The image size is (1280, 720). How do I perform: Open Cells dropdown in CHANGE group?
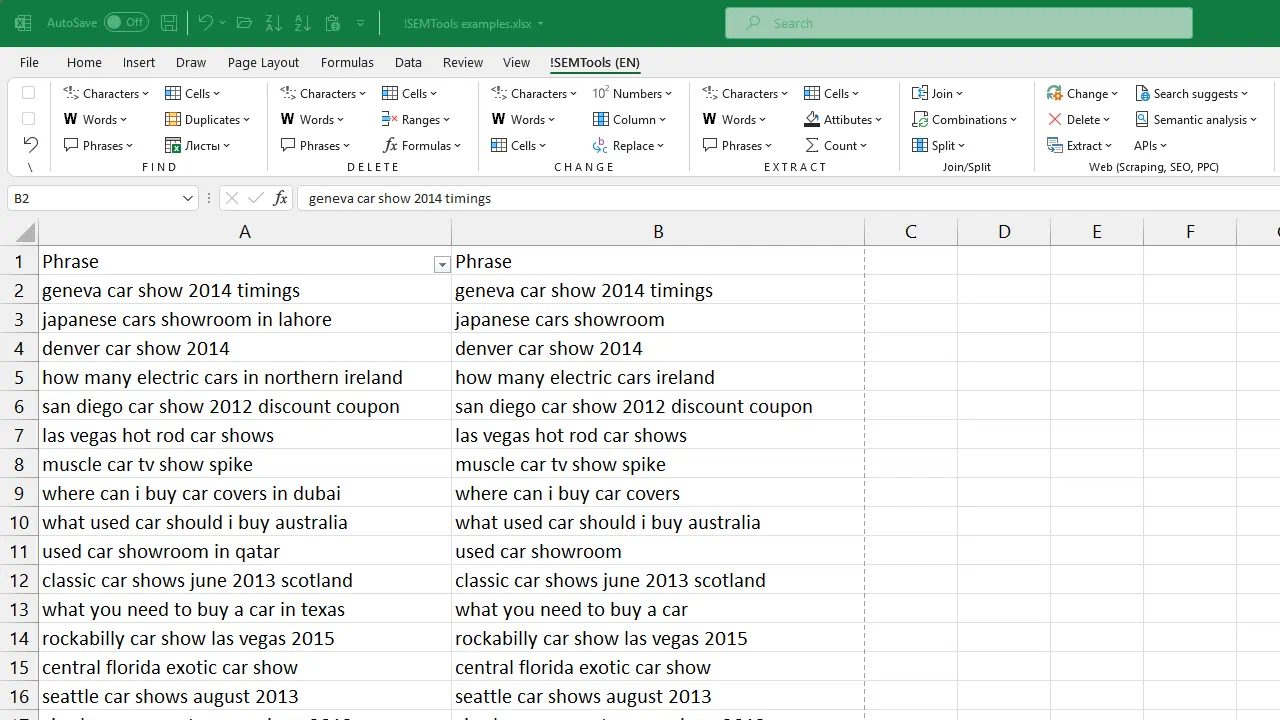point(521,145)
